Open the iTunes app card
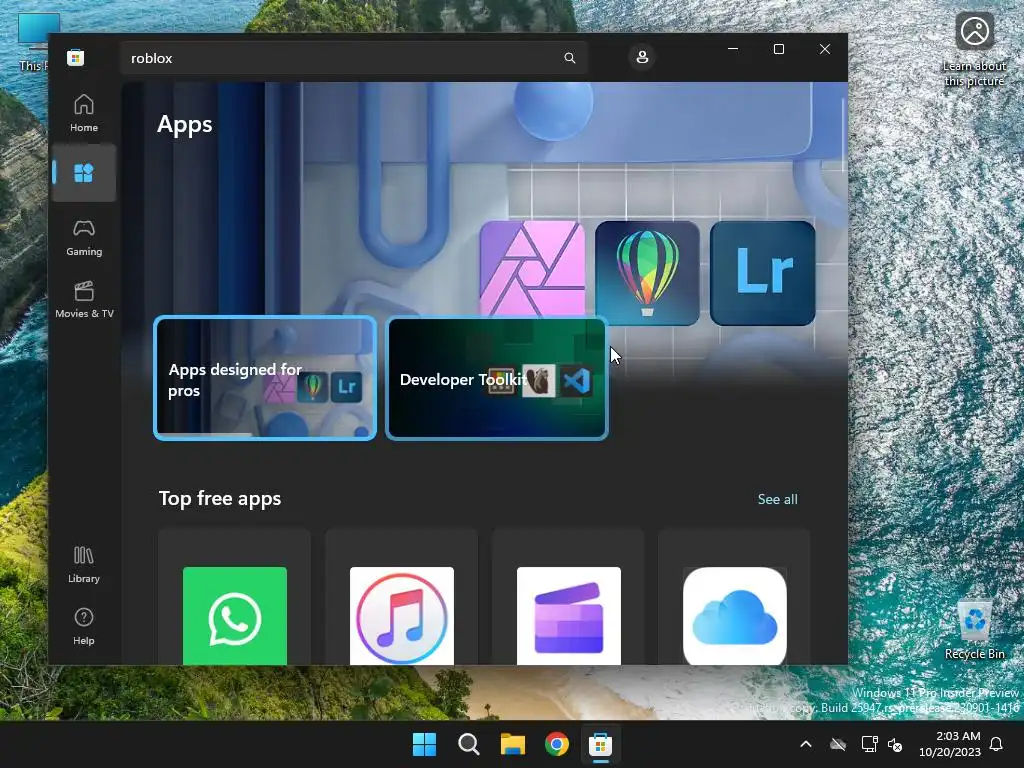The width and height of the screenshot is (1024, 768). pos(402,597)
